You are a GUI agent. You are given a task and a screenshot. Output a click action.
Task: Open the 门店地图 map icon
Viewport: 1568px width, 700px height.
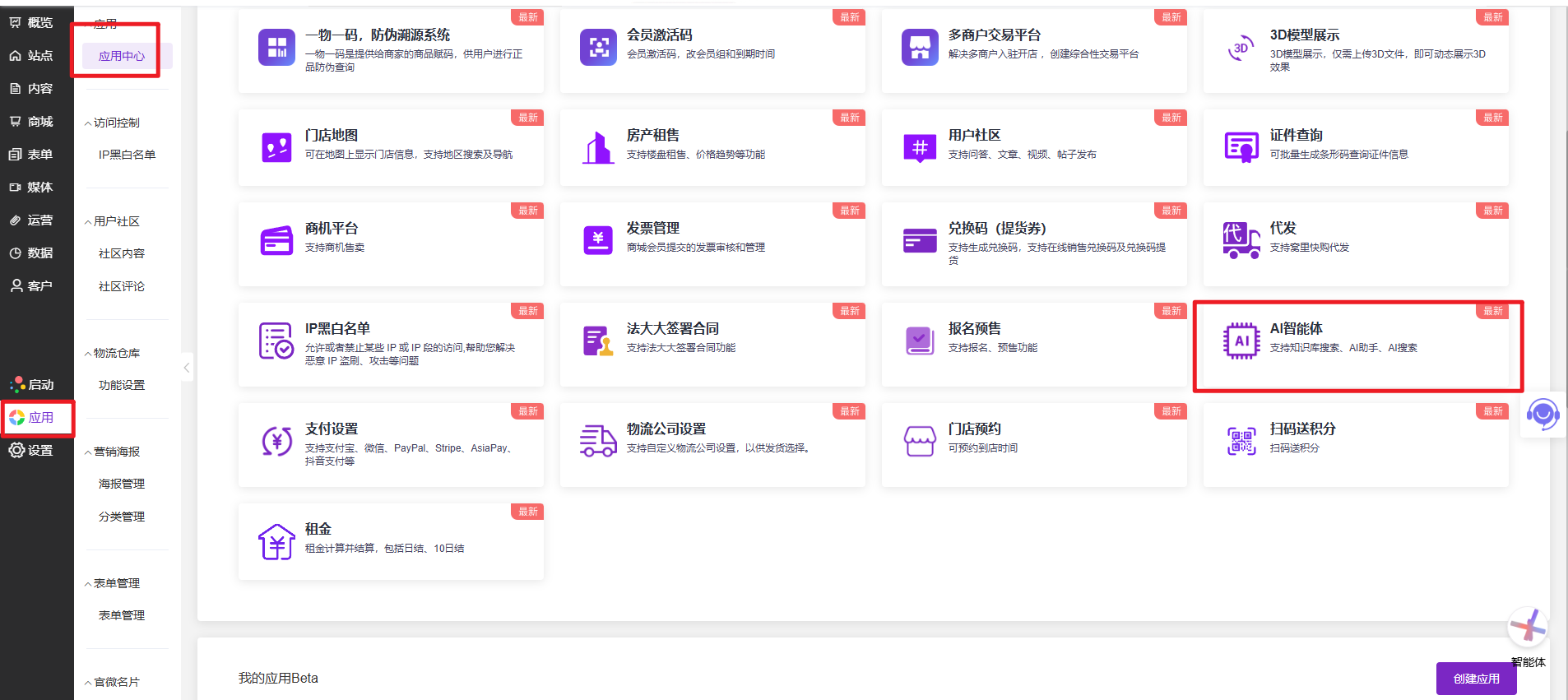coord(276,147)
